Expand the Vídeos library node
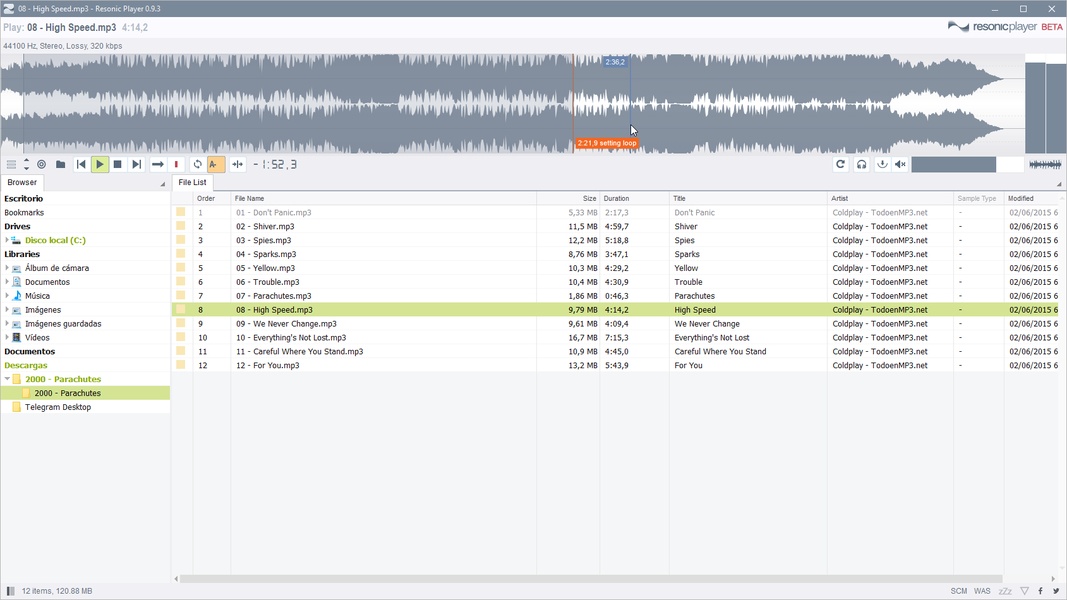 click(x=7, y=337)
